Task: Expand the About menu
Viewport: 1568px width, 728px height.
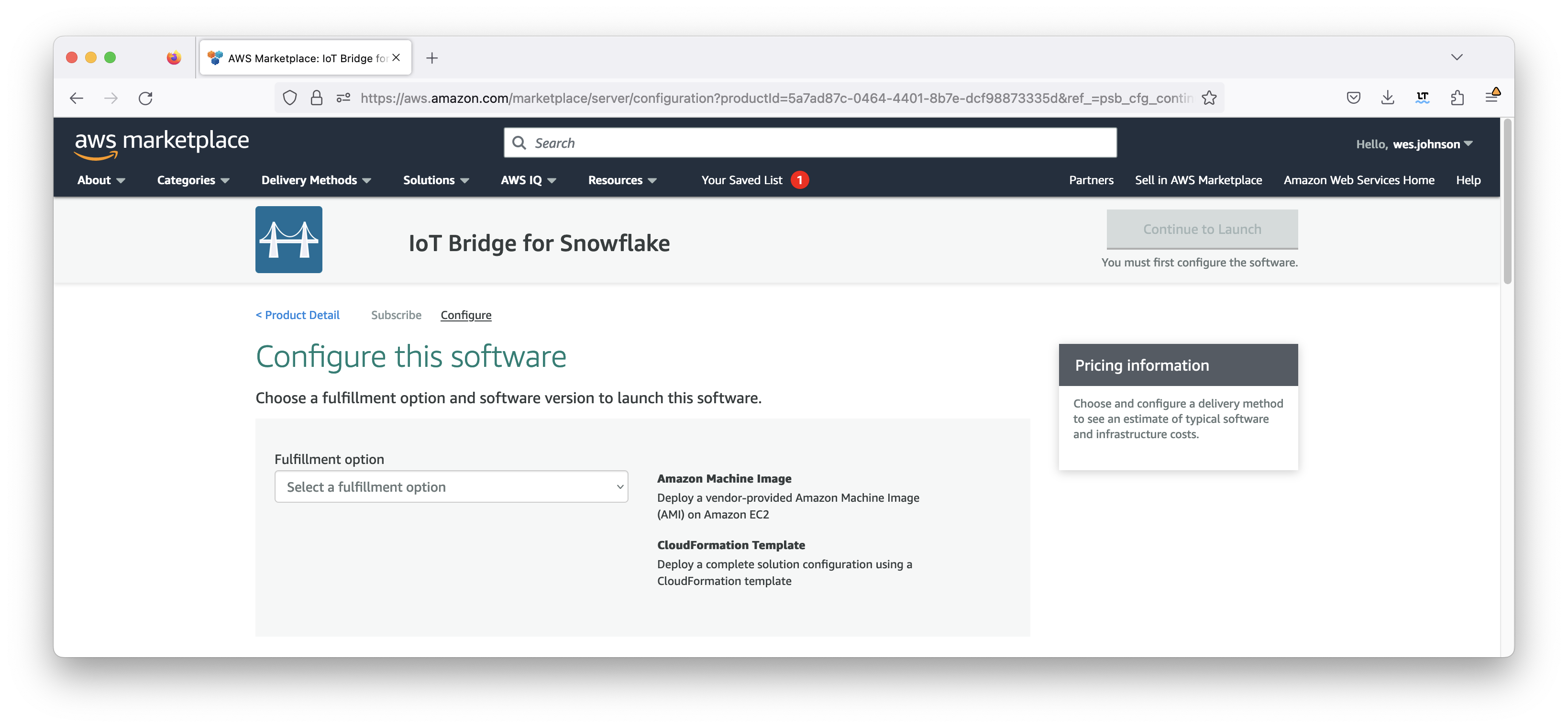Action: click(101, 180)
